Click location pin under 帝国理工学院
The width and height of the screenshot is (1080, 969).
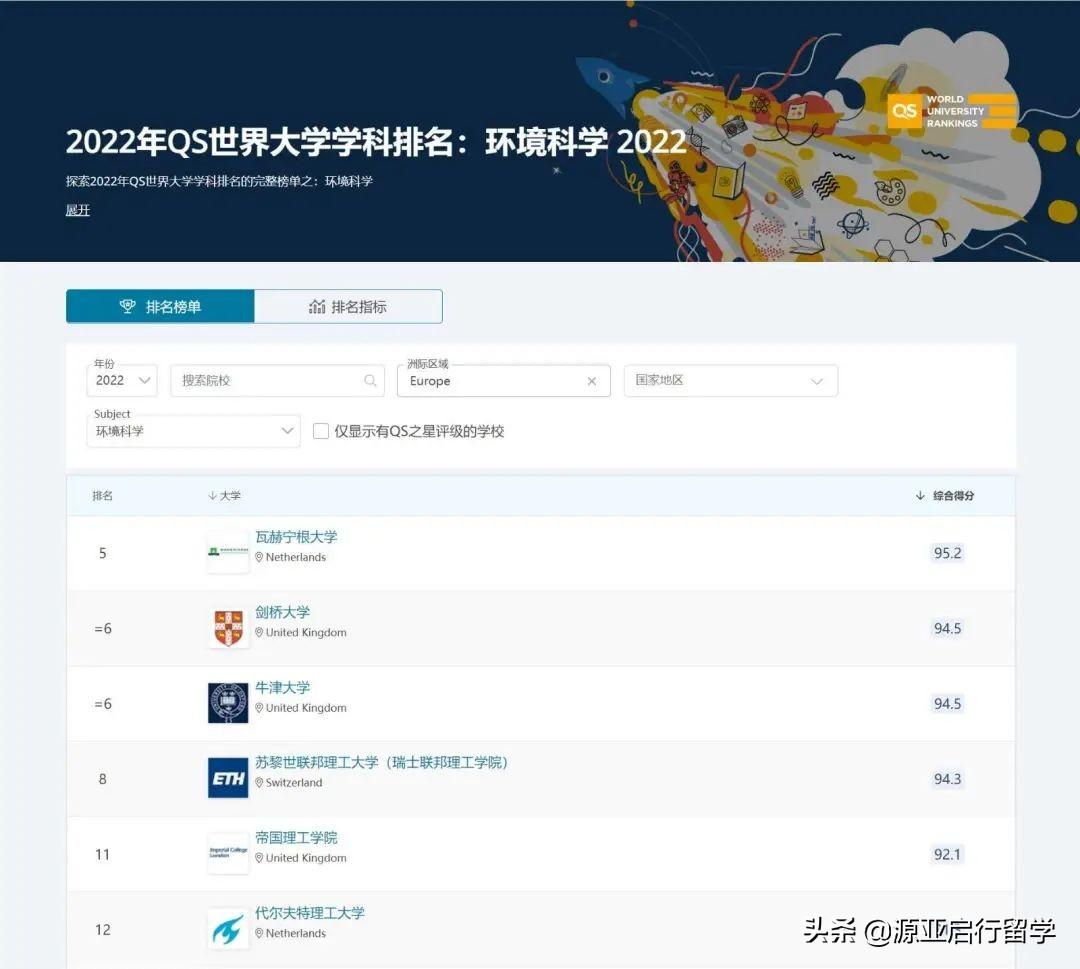pos(259,858)
